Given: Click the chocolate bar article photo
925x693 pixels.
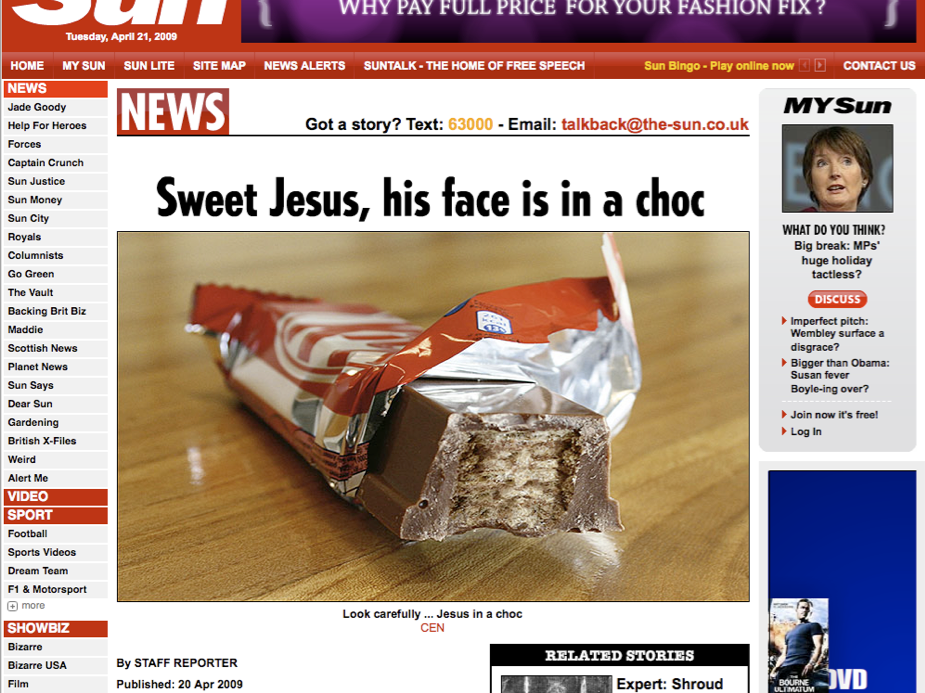Looking at the screenshot, I should pyautogui.click(x=433, y=416).
